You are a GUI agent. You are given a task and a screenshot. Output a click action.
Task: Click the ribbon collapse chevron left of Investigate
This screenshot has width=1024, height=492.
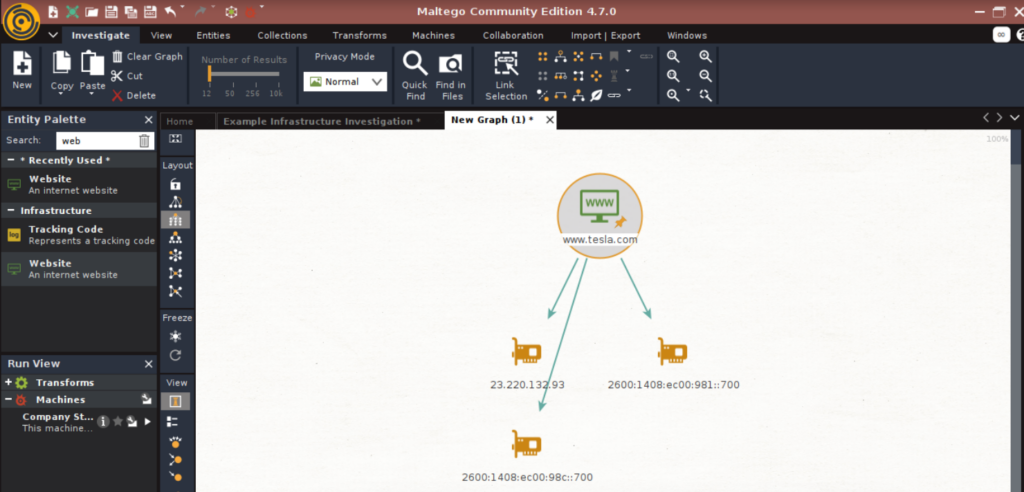pos(53,35)
